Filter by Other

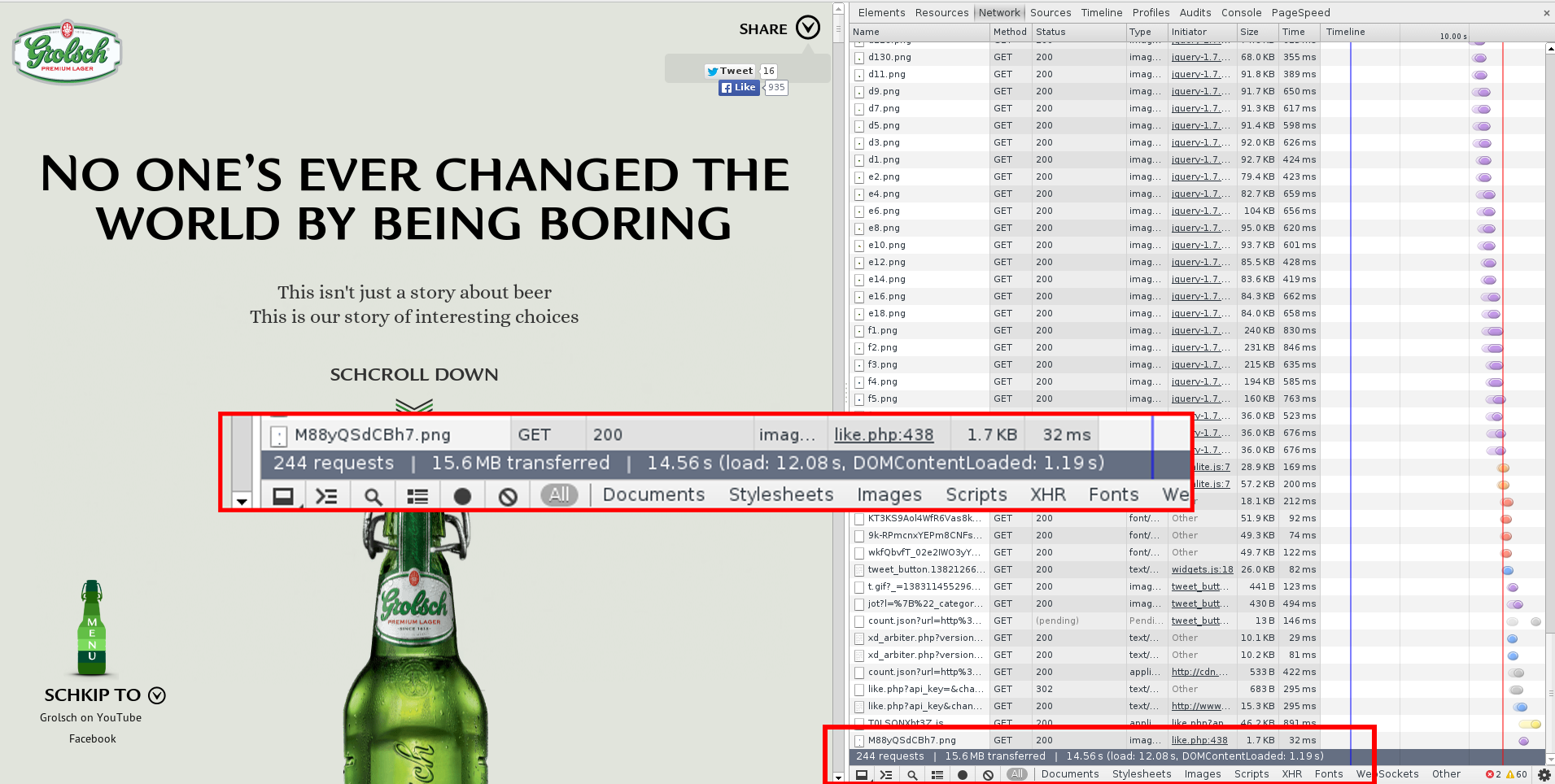pos(1446,774)
